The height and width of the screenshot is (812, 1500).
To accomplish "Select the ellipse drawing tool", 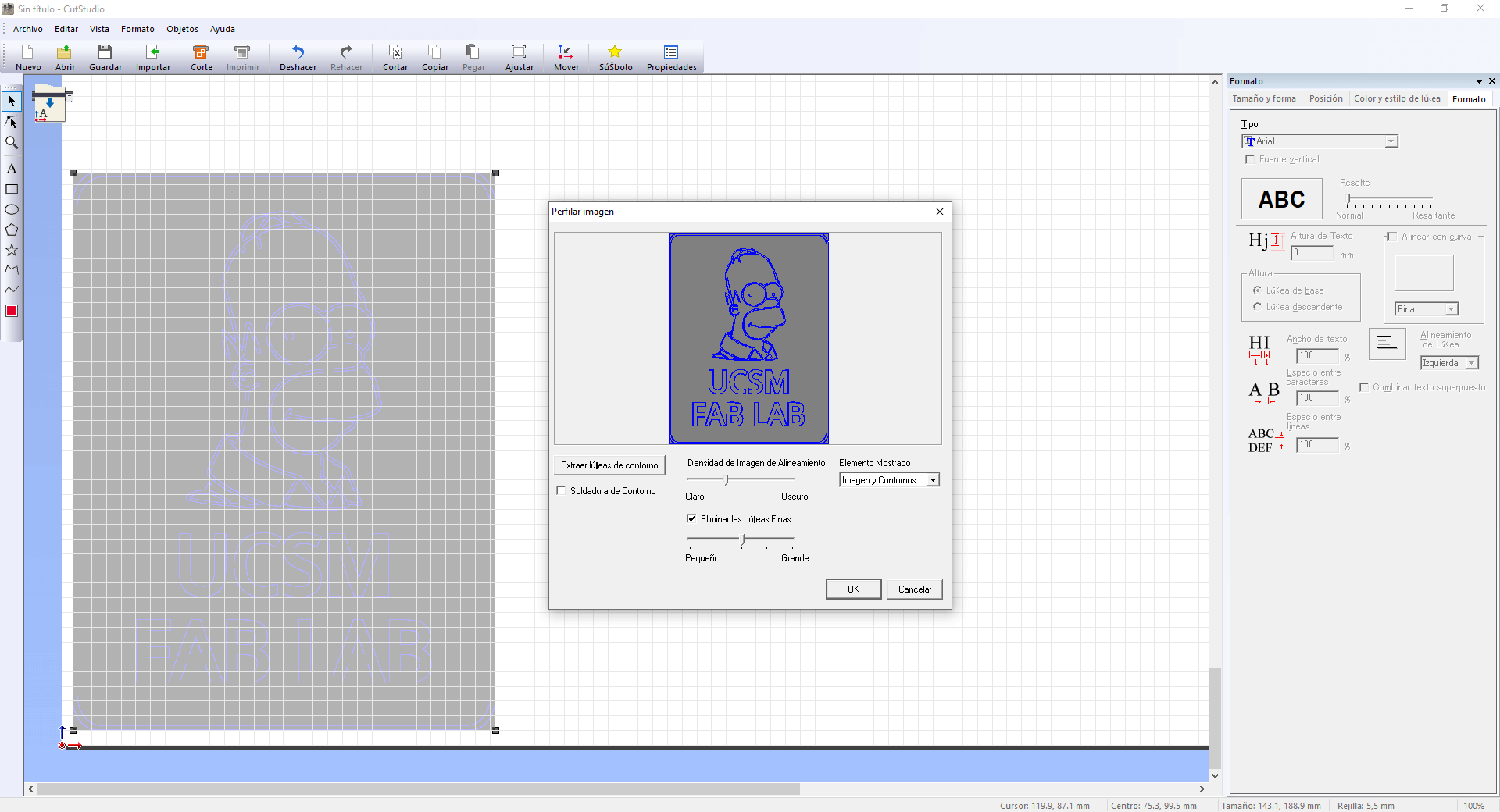I will click(x=12, y=209).
